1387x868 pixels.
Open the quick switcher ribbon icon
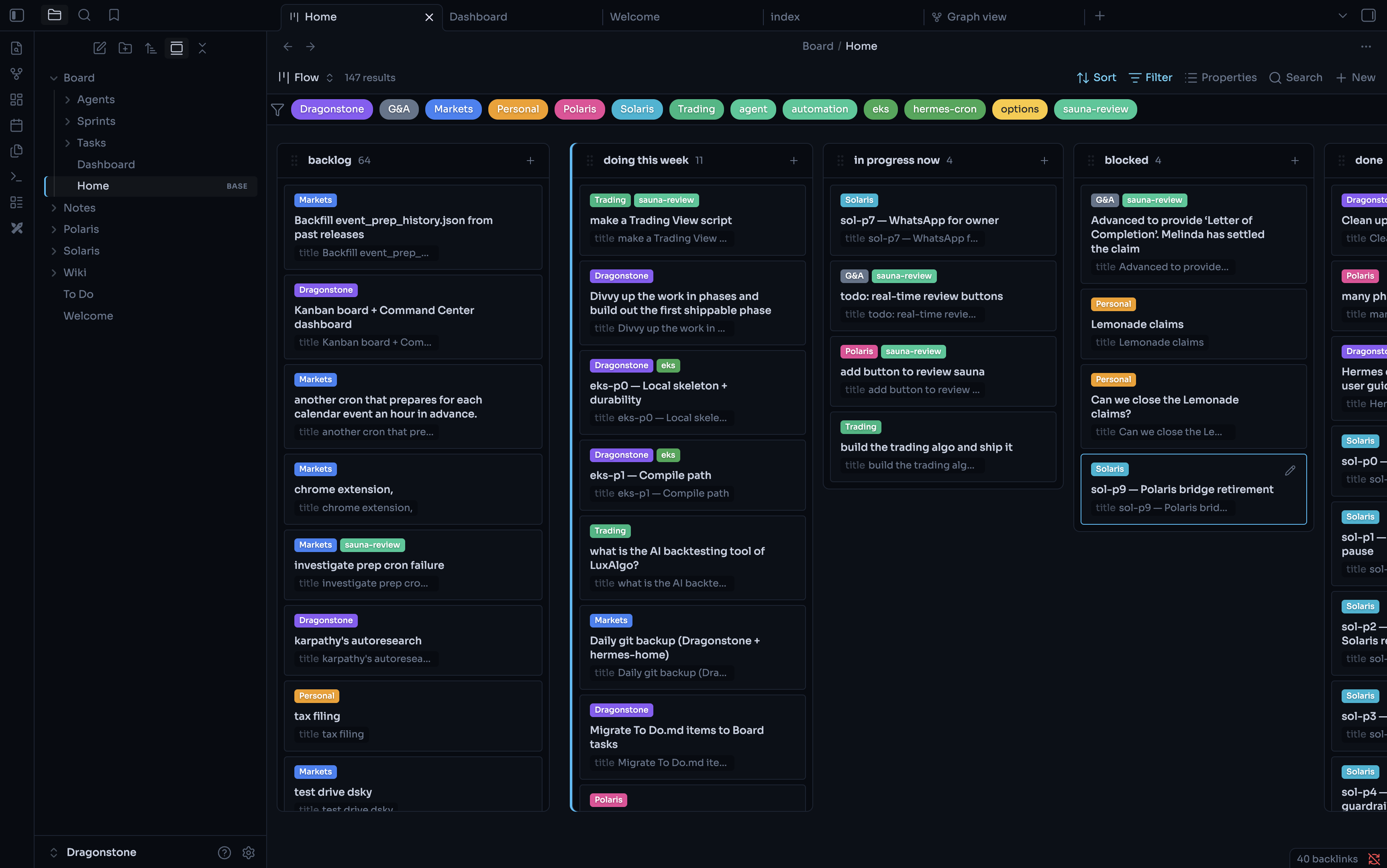click(x=16, y=48)
